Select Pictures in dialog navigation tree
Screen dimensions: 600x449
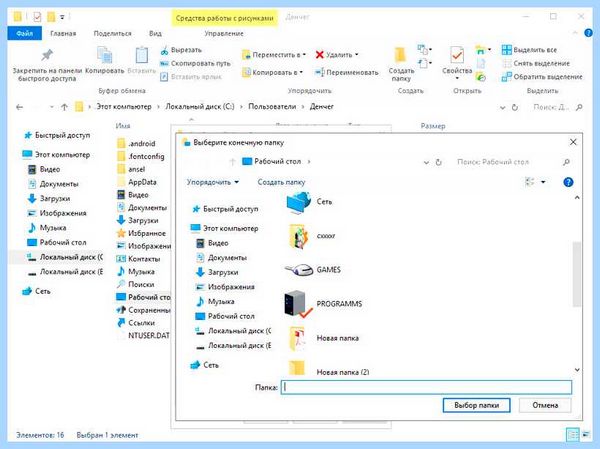(225, 287)
